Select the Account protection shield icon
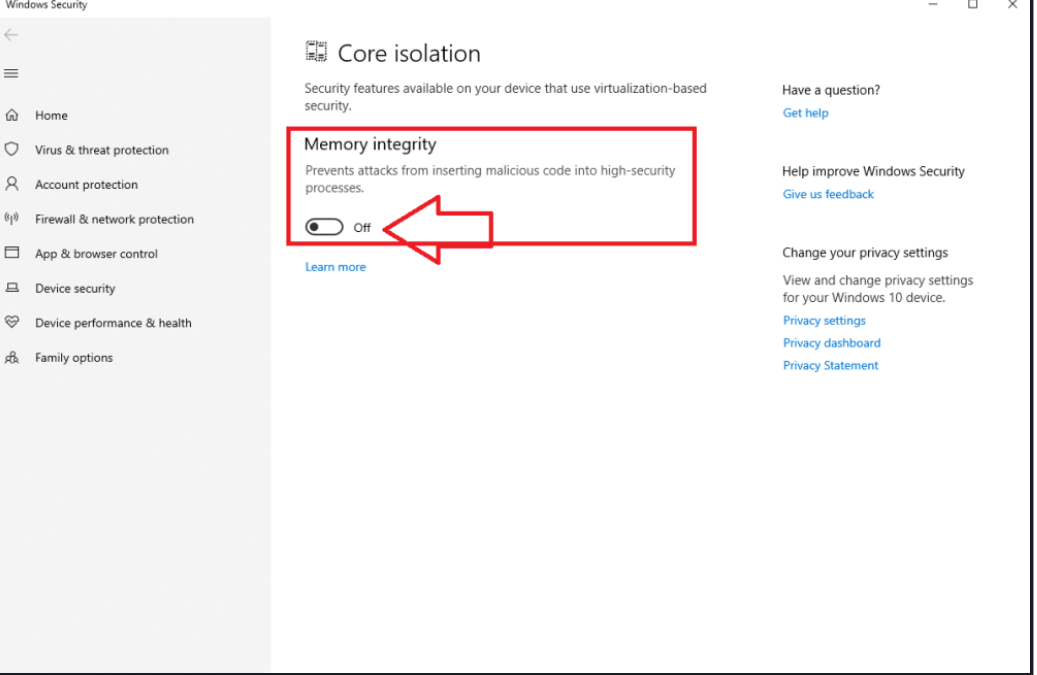 click(x=12, y=184)
